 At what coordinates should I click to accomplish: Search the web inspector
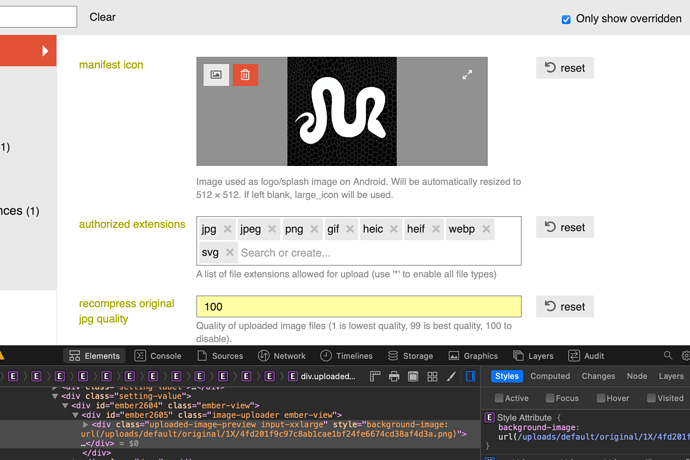pyautogui.click(x=668, y=355)
